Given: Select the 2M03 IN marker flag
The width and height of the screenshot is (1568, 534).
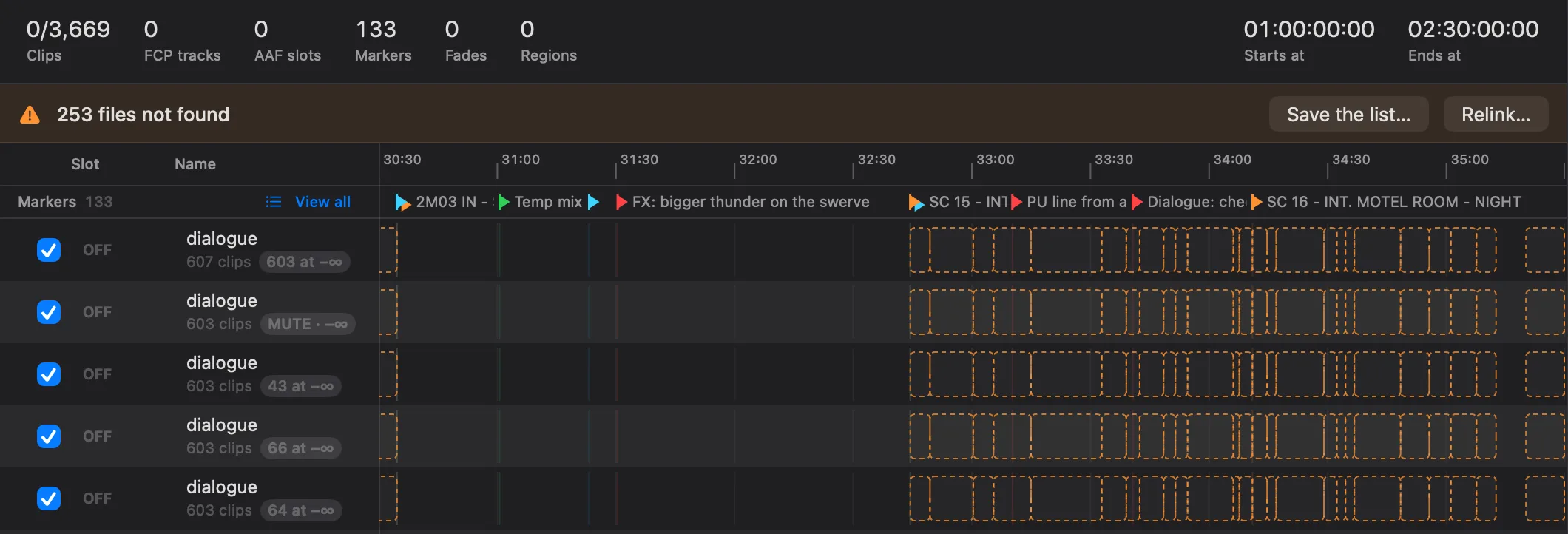Looking at the screenshot, I should click(x=402, y=202).
